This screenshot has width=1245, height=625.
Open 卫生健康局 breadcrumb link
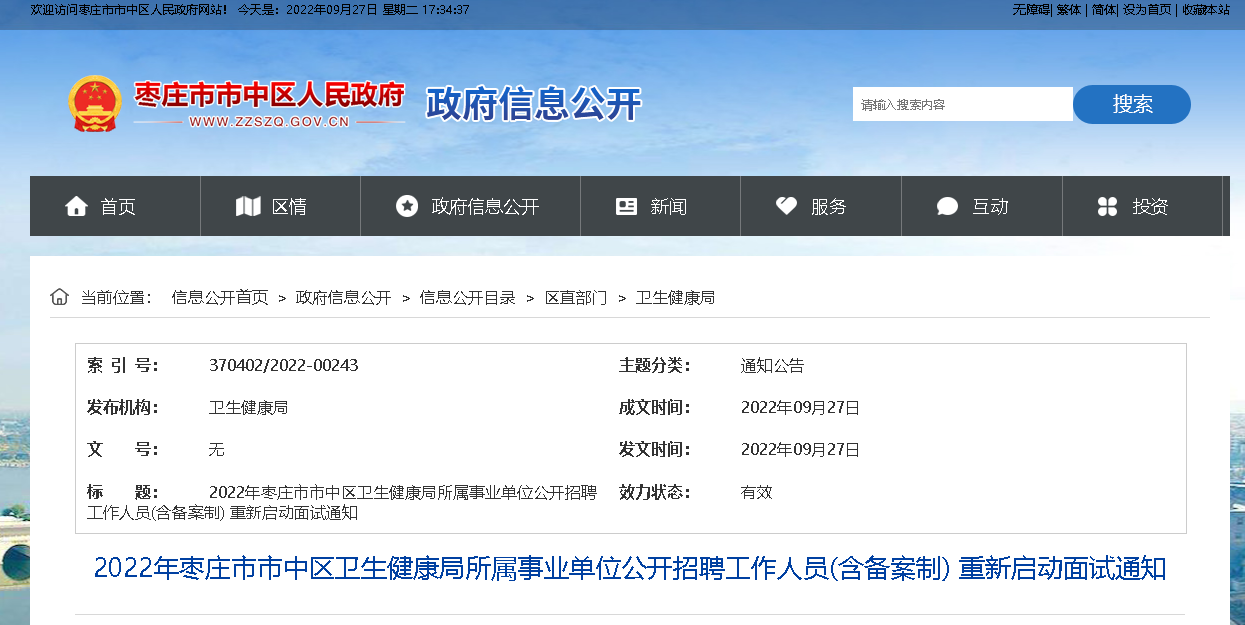[x=675, y=298]
